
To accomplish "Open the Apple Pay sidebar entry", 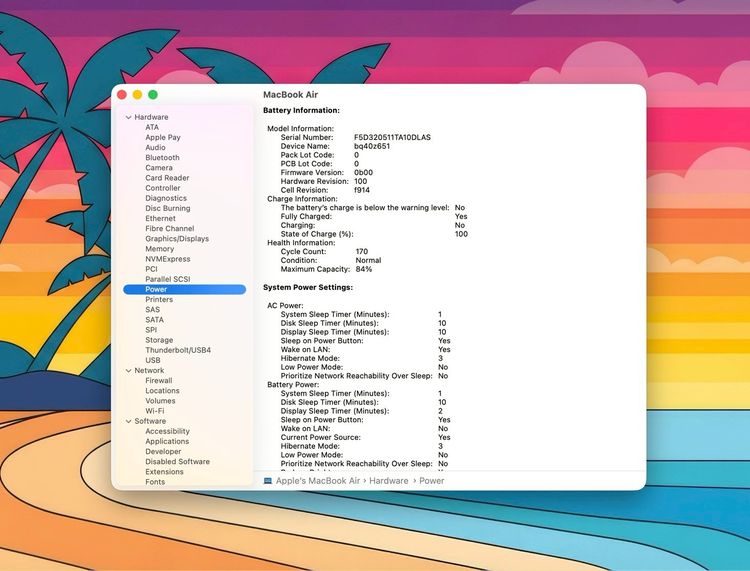I will [163, 137].
